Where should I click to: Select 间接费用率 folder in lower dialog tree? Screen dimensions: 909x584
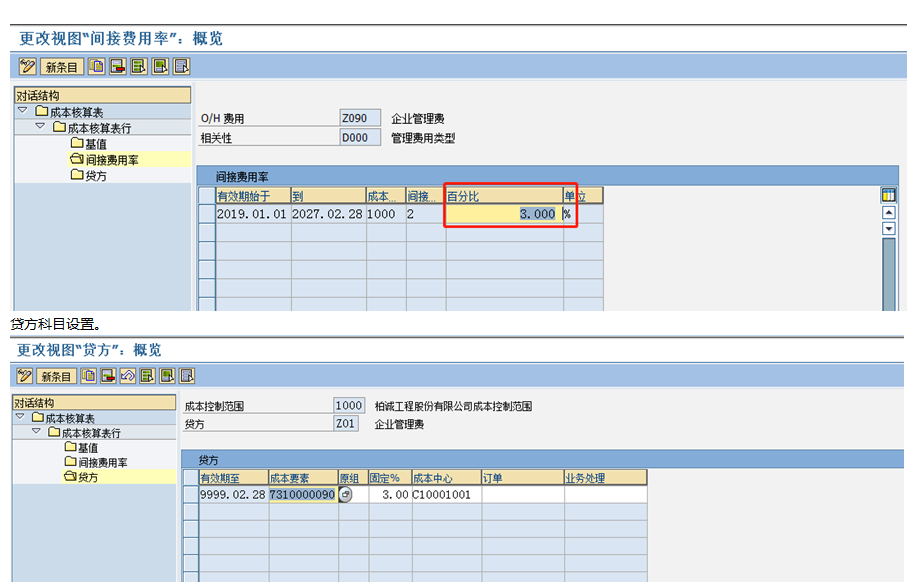96,462
